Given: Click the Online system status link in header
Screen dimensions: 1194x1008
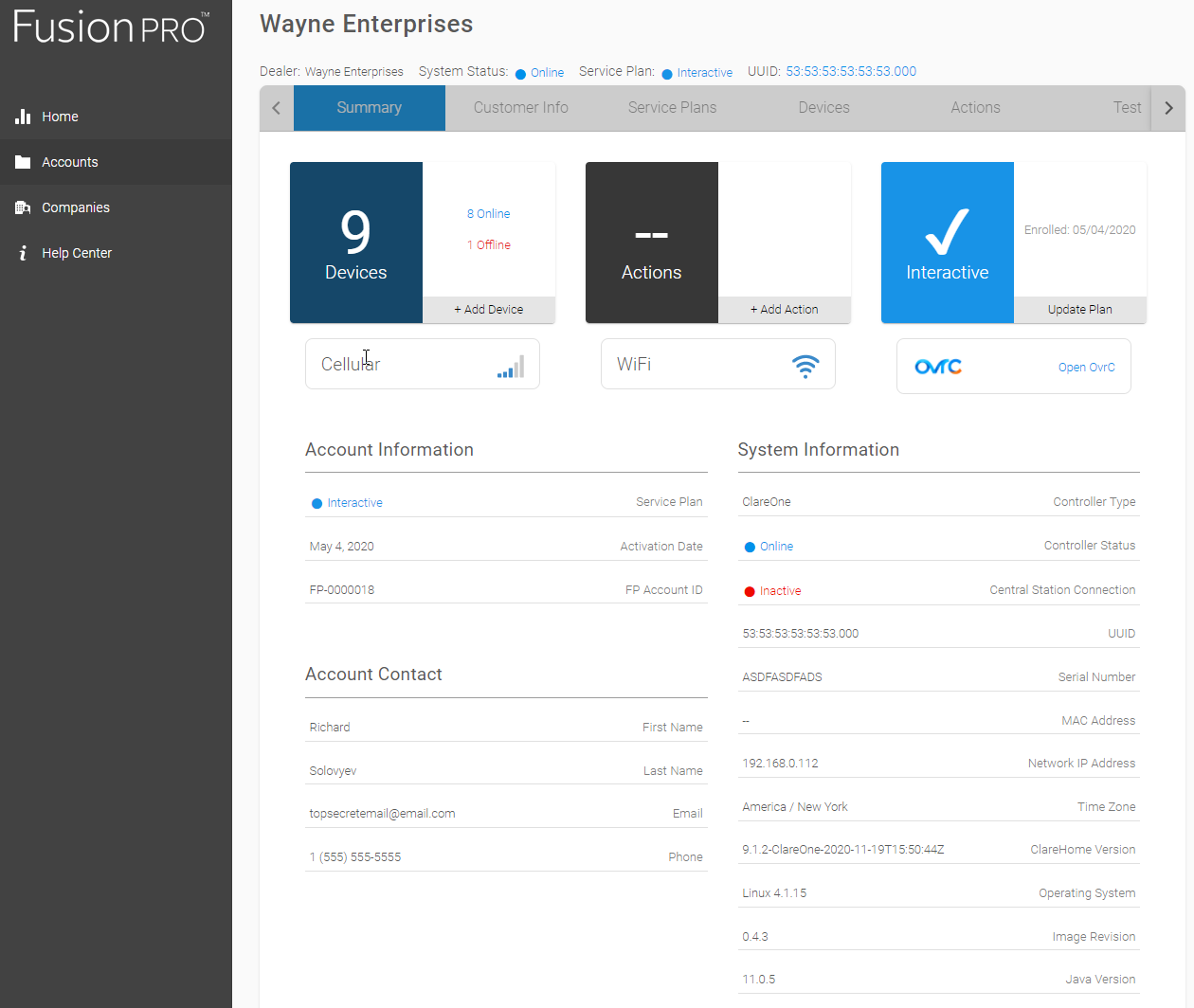Looking at the screenshot, I should point(547,73).
